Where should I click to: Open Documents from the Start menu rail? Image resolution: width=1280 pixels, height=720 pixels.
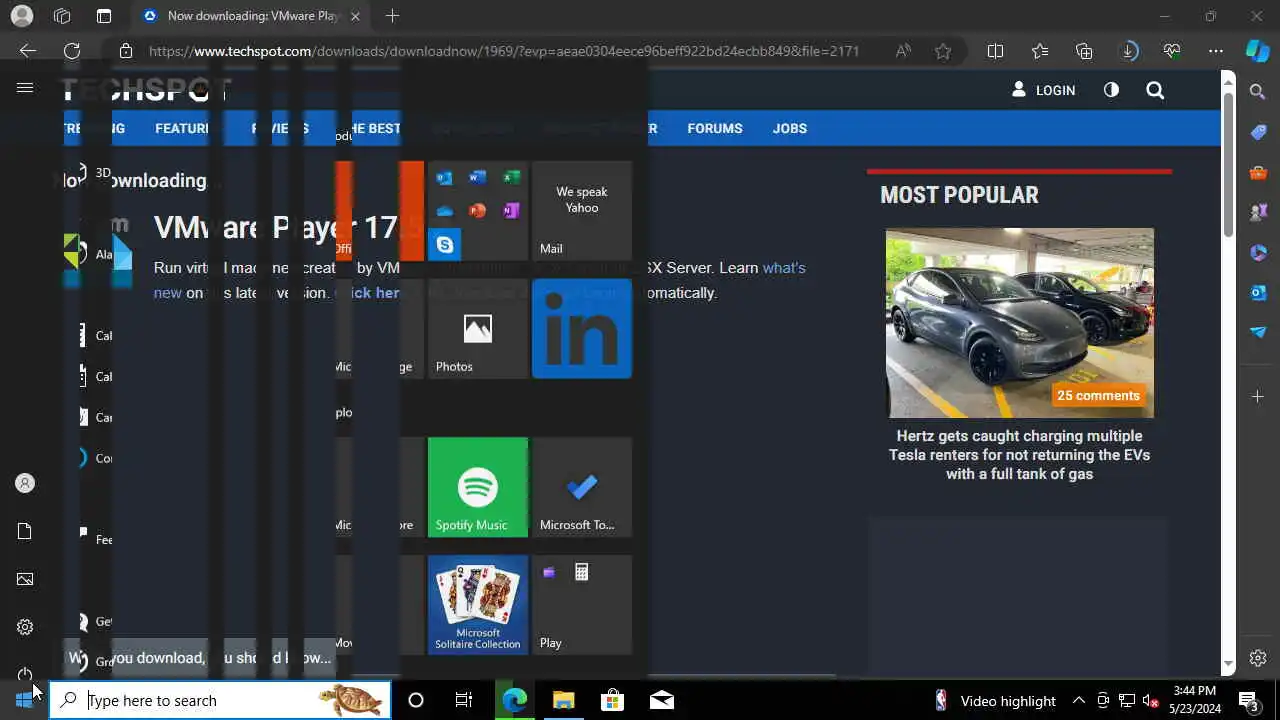pyautogui.click(x=25, y=531)
